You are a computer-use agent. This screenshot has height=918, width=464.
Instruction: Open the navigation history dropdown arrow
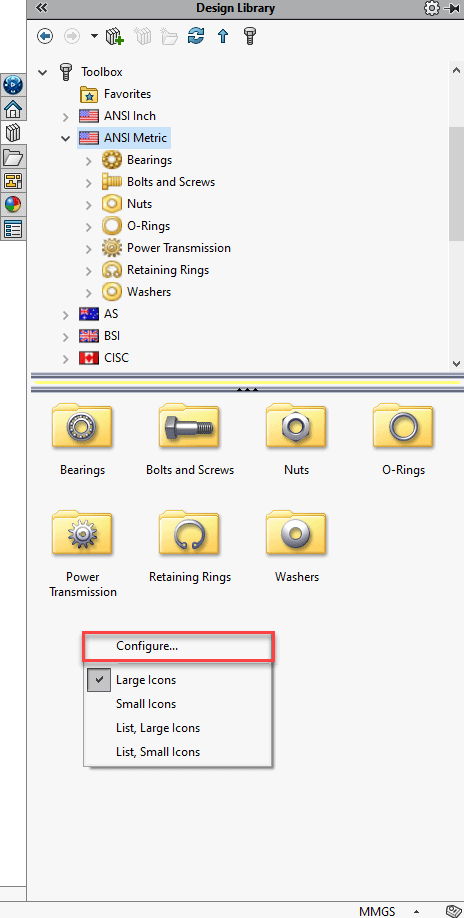[94, 37]
